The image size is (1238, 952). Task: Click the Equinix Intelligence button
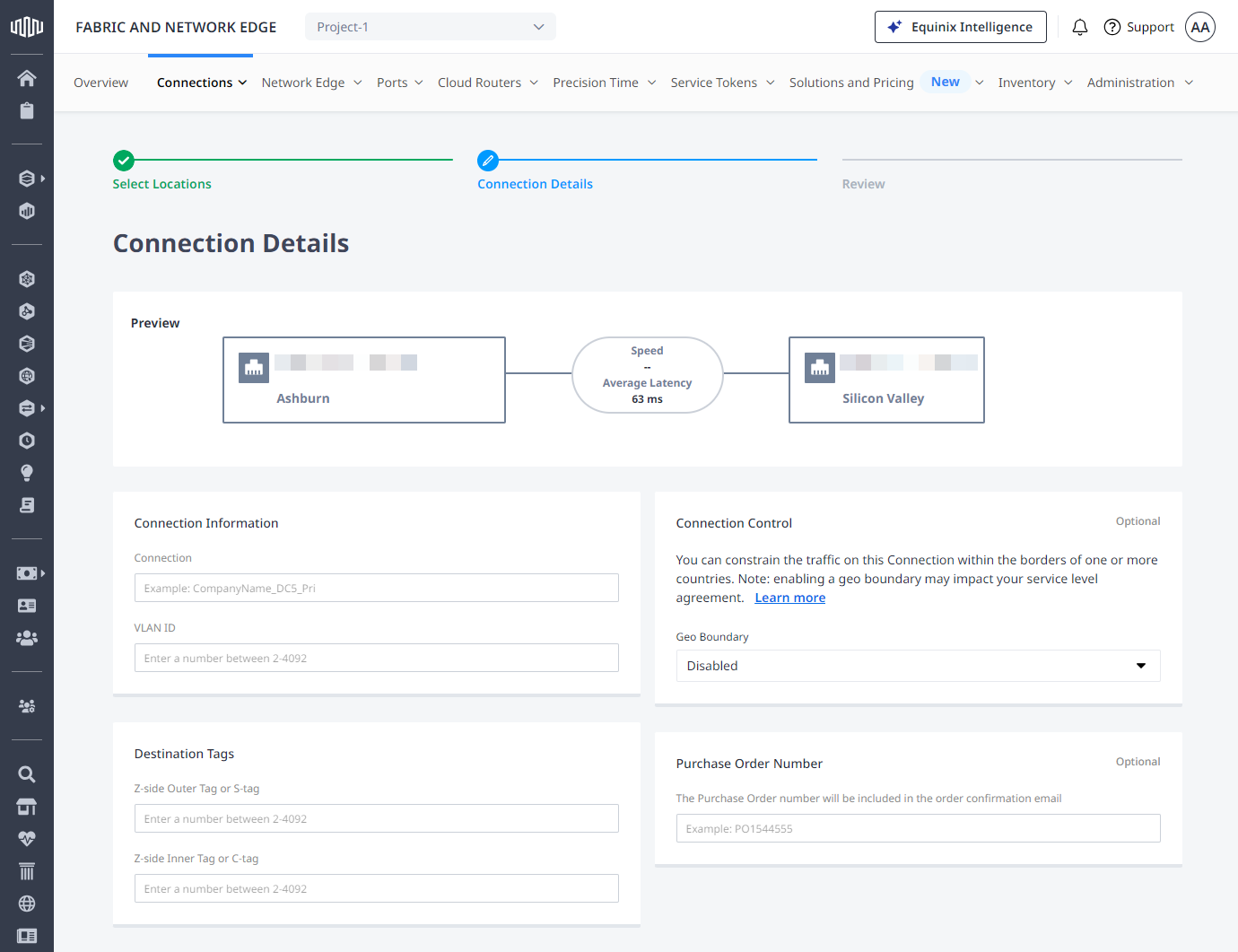pyautogui.click(x=960, y=27)
